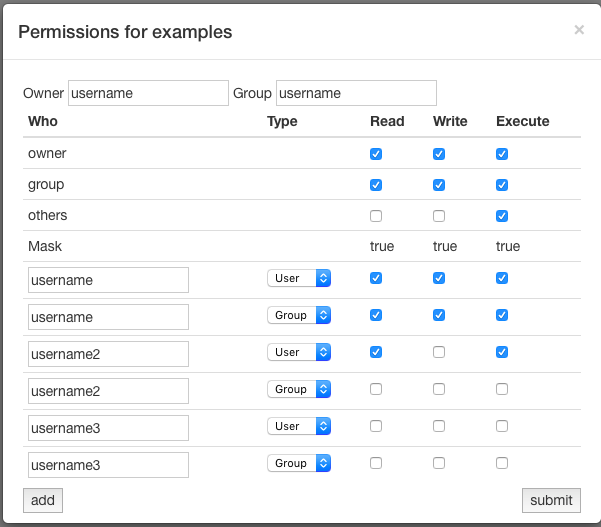Uncheck the group Write checkbox
Image resolution: width=601 pixels, height=527 pixels.
click(x=439, y=185)
